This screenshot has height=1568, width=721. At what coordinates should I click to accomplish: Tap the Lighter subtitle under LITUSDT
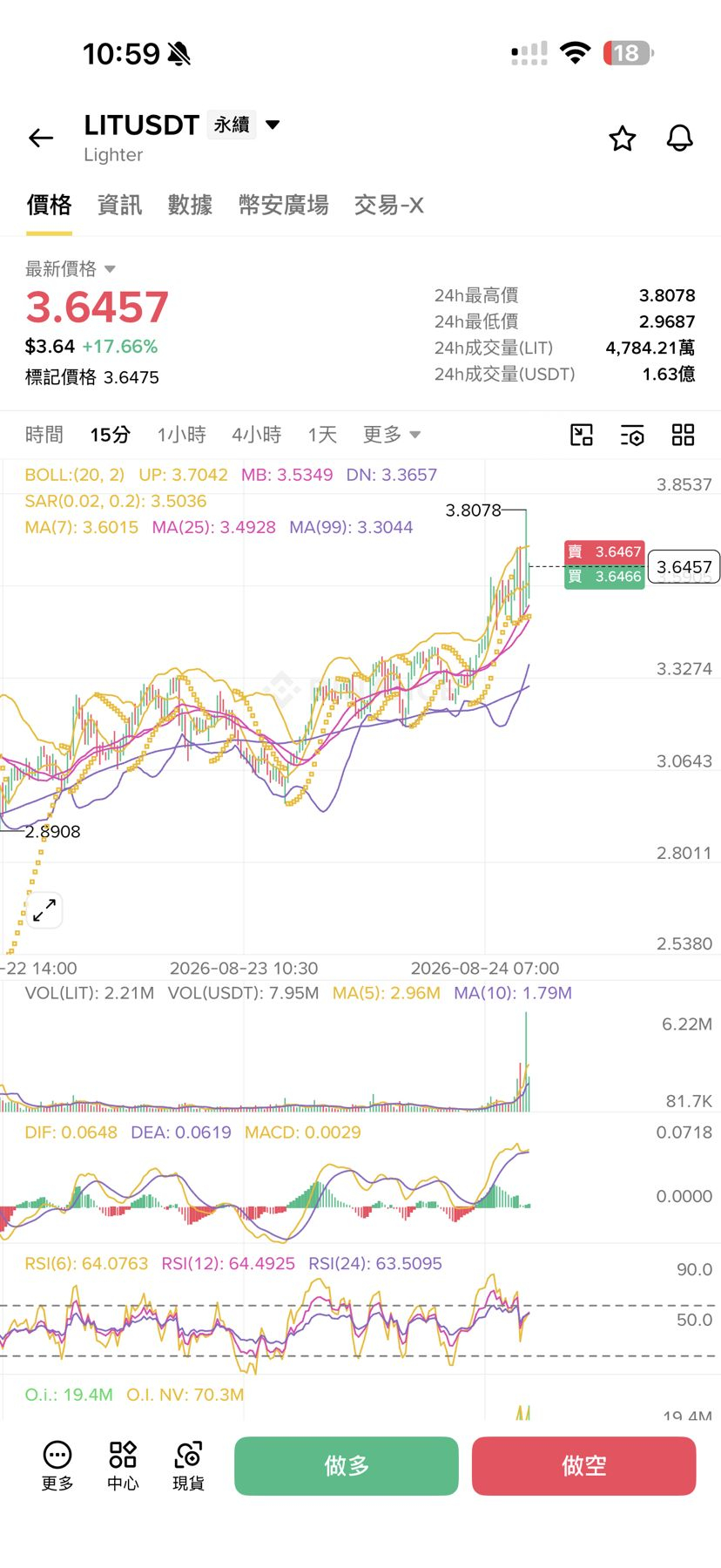[x=113, y=155]
